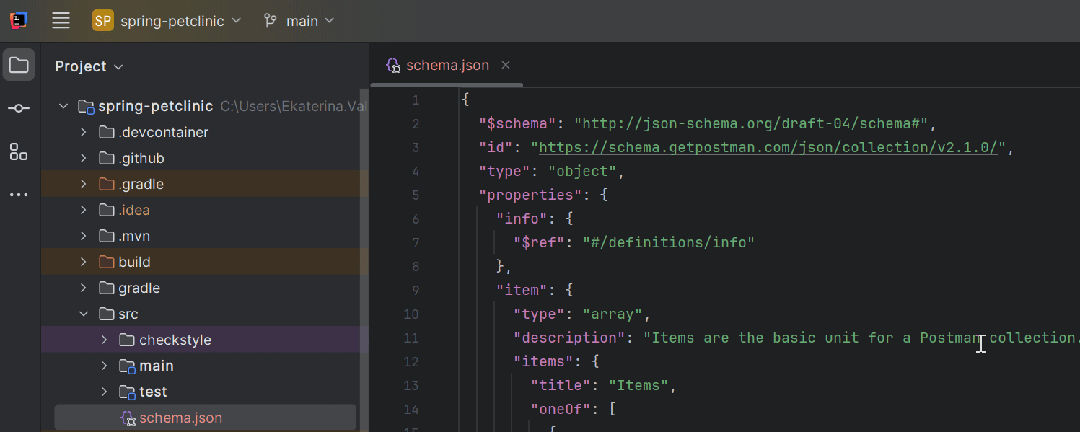Select the src folder row
This screenshot has height=432, width=1080.
point(205,314)
